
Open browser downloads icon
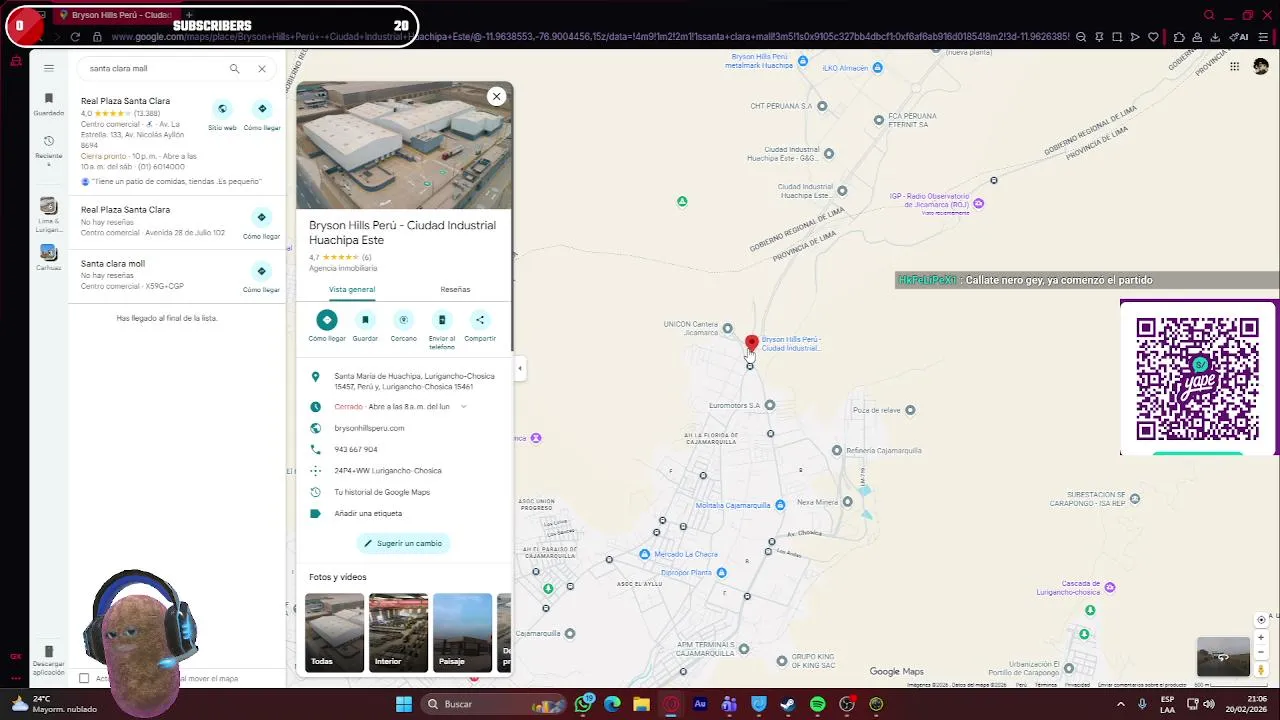click(1215, 37)
